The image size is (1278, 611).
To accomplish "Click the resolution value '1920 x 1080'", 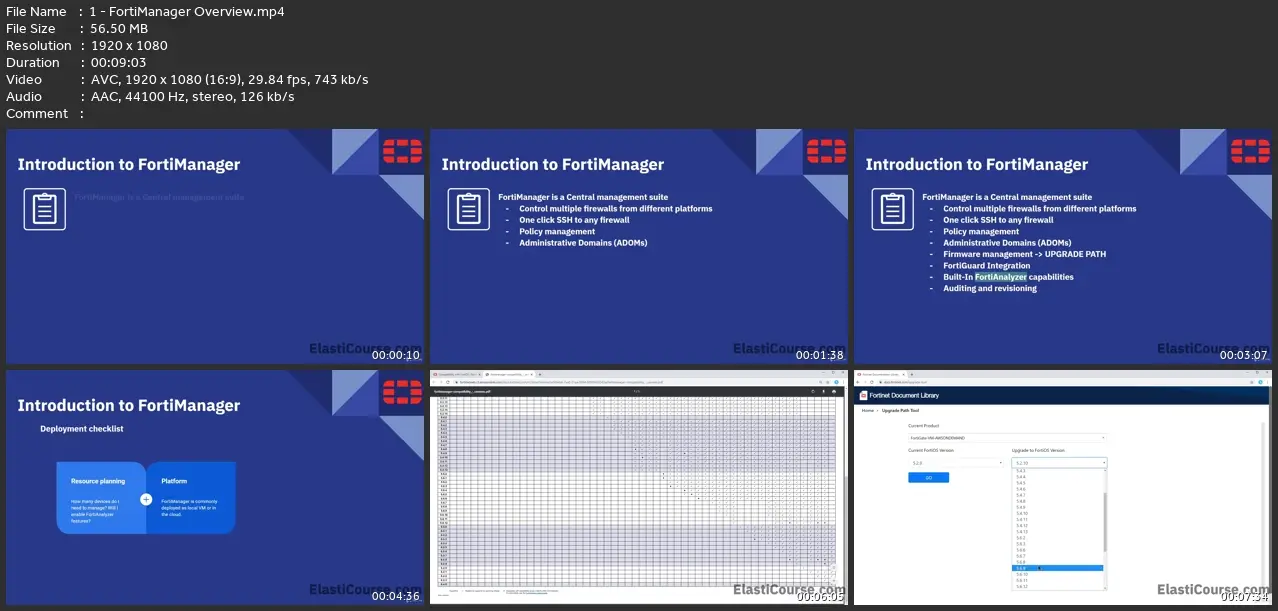I will click(129, 46).
